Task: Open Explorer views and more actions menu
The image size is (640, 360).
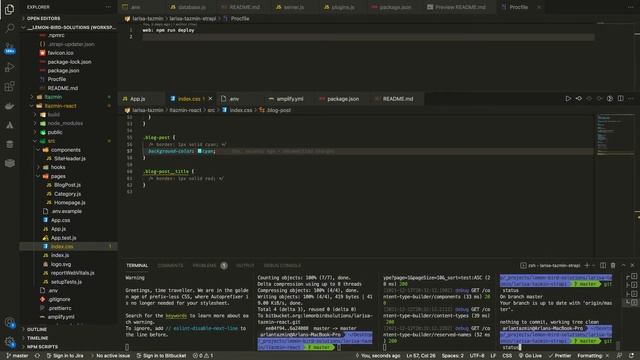Action: tap(108, 7)
